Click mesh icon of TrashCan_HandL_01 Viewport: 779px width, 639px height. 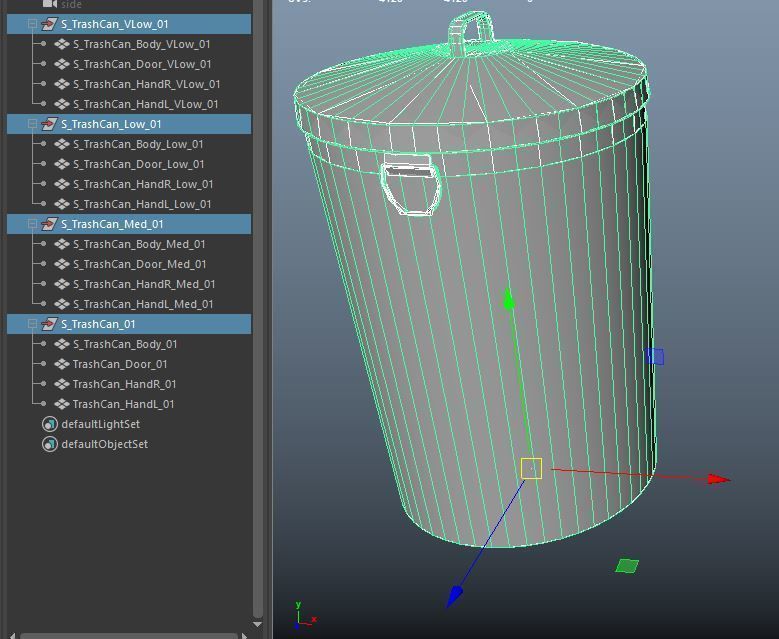click(62, 403)
